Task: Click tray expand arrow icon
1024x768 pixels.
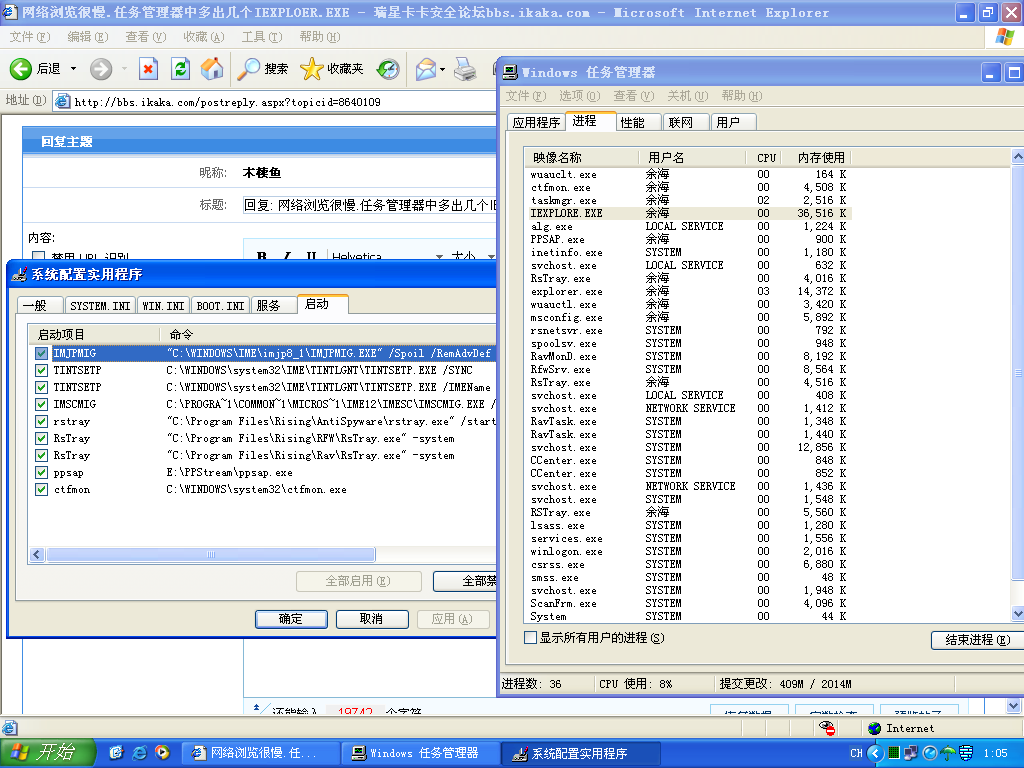Action: [x=875, y=754]
